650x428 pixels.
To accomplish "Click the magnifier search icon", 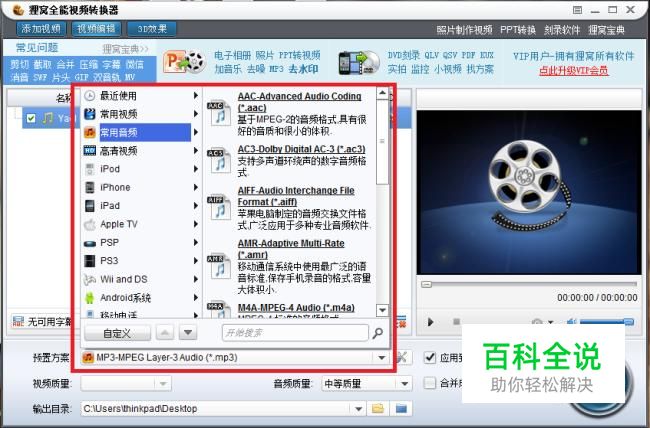I will (378, 333).
